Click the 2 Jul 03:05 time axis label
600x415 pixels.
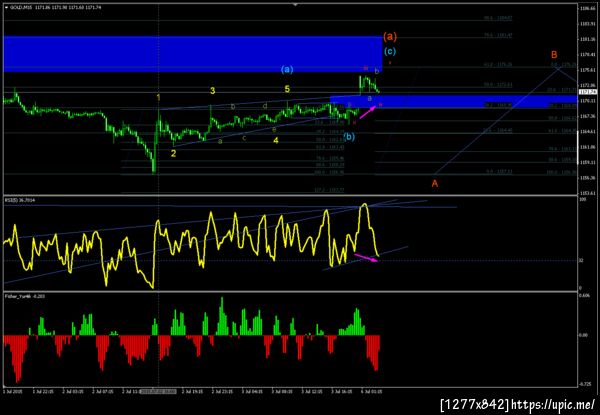73,392
